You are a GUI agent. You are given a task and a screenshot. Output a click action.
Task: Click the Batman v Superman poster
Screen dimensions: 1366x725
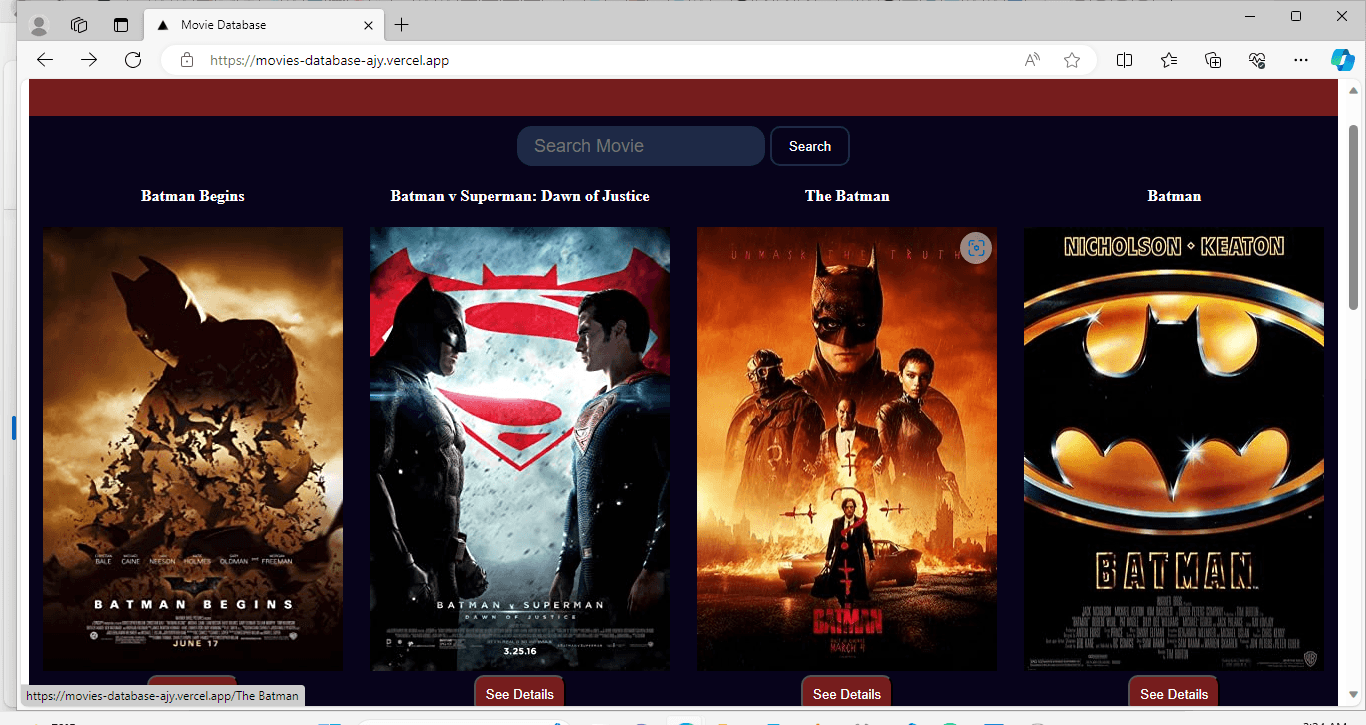[x=520, y=449]
